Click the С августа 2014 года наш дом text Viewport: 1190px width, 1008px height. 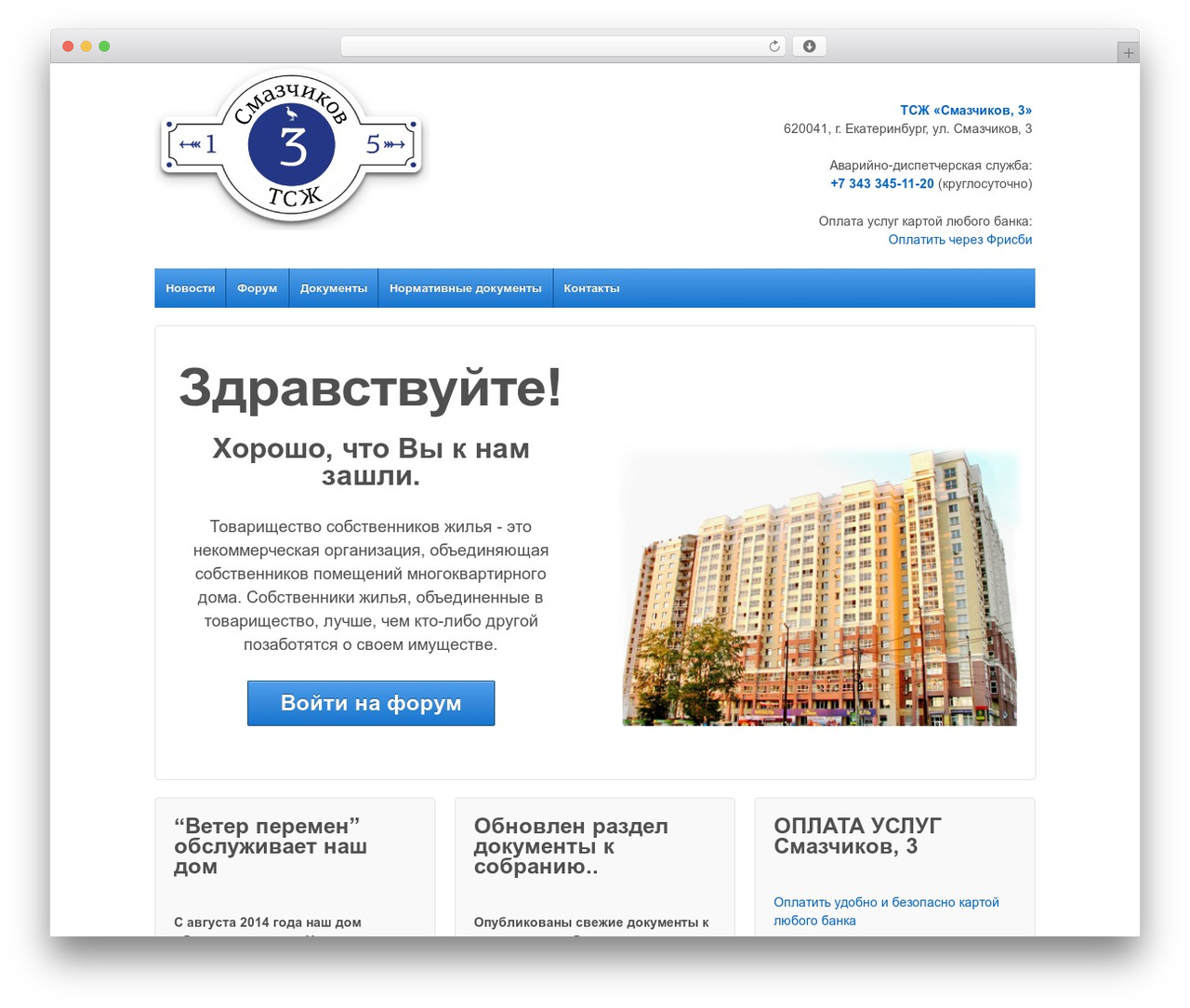click(268, 922)
